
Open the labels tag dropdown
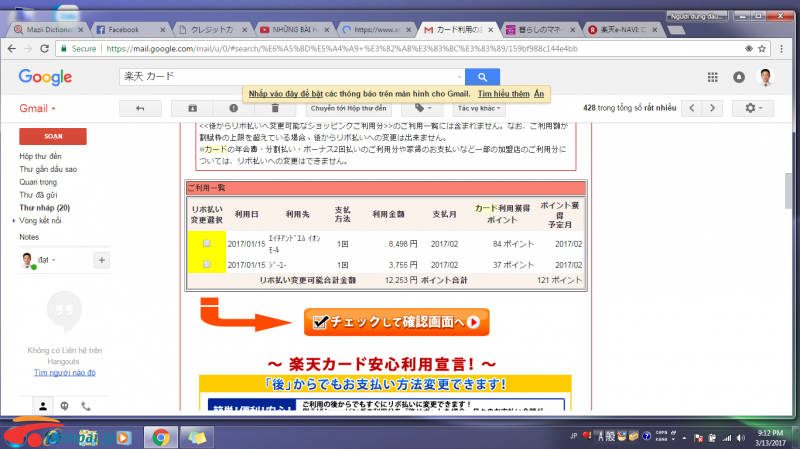point(423,108)
